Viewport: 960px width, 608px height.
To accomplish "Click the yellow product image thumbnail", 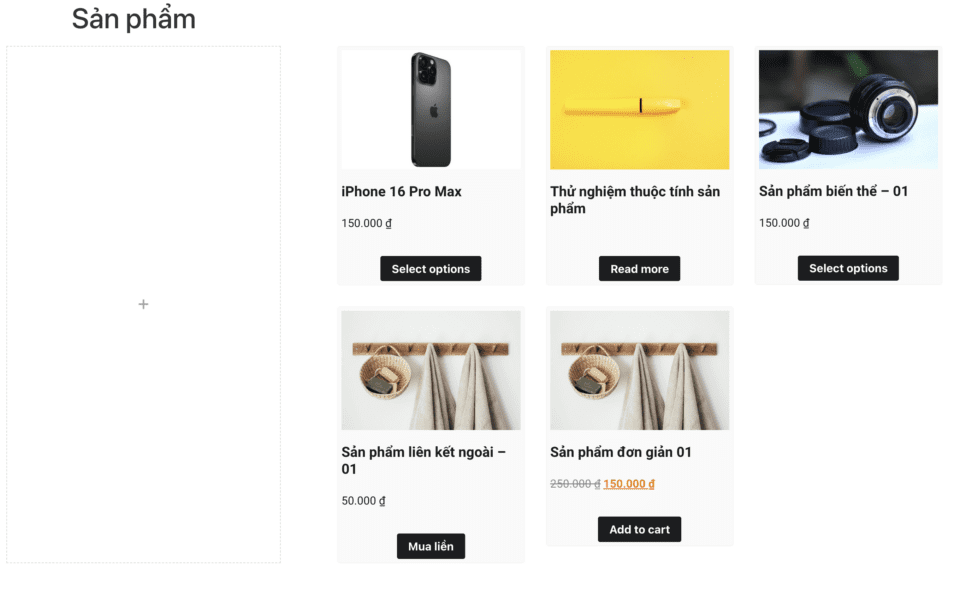I will tap(639, 110).
